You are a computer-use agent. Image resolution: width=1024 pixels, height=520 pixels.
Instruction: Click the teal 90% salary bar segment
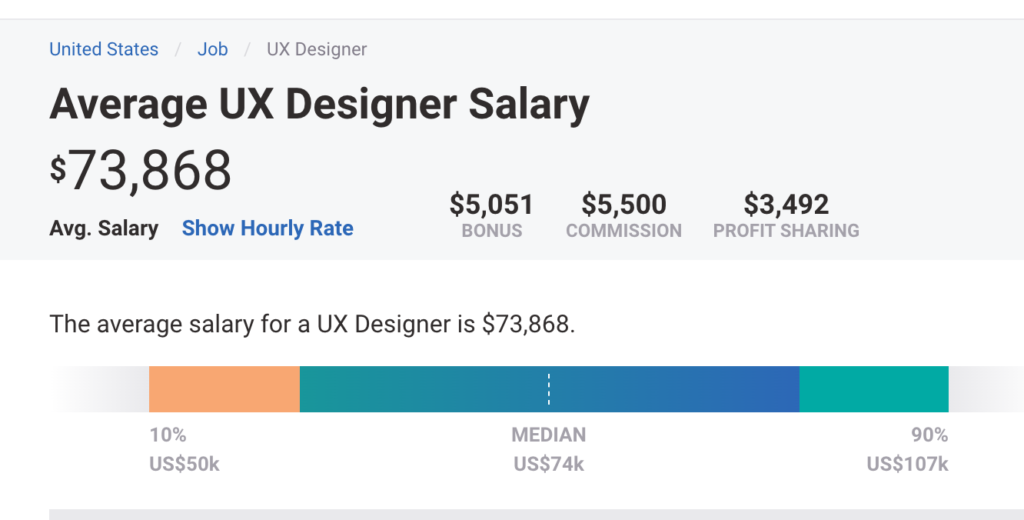[873, 389]
